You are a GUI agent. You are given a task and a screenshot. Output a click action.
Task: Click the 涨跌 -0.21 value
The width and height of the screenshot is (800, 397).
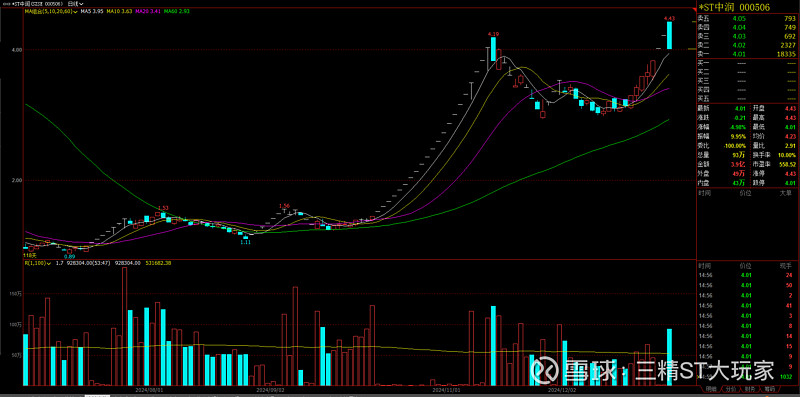(739, 117)
